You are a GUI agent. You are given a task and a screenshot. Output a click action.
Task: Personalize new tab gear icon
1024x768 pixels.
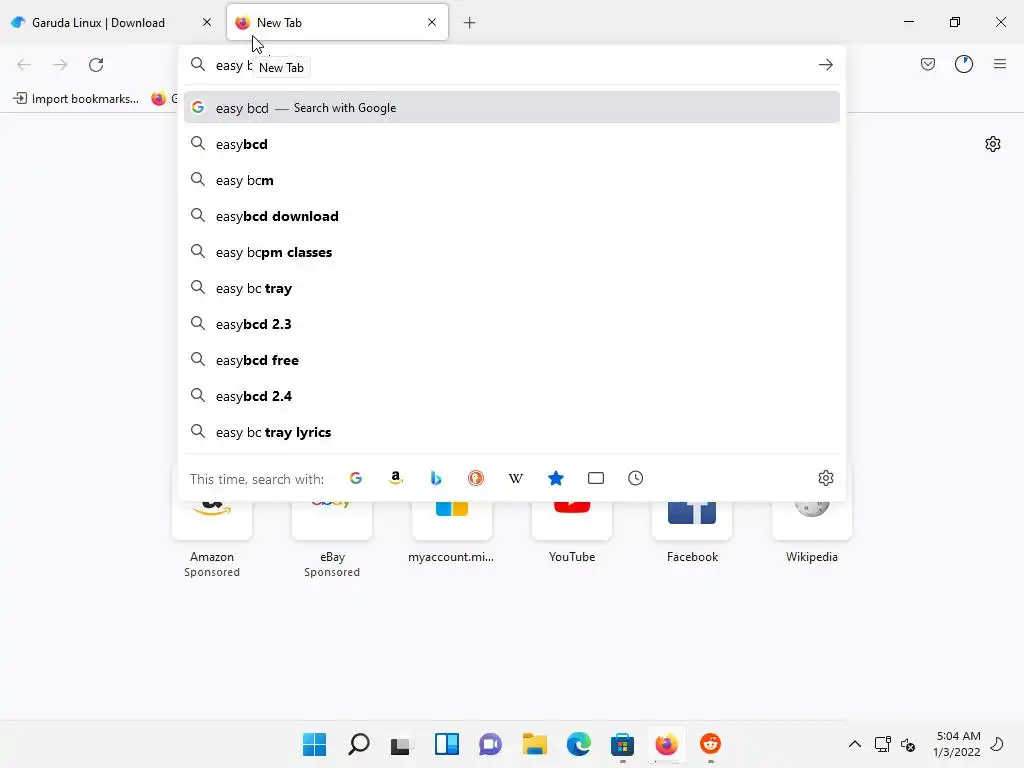coord(993,144)
